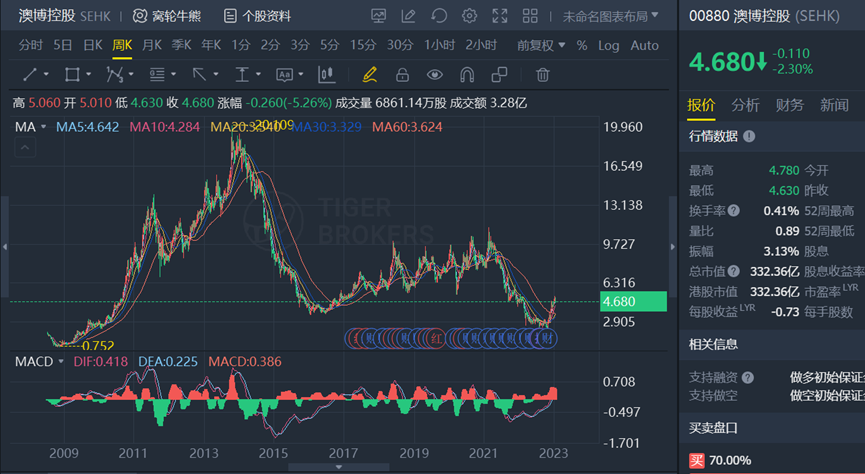Toggle the yellow drawing pencil mode
This screenshot has width=865, height=474.
(370, 74)
